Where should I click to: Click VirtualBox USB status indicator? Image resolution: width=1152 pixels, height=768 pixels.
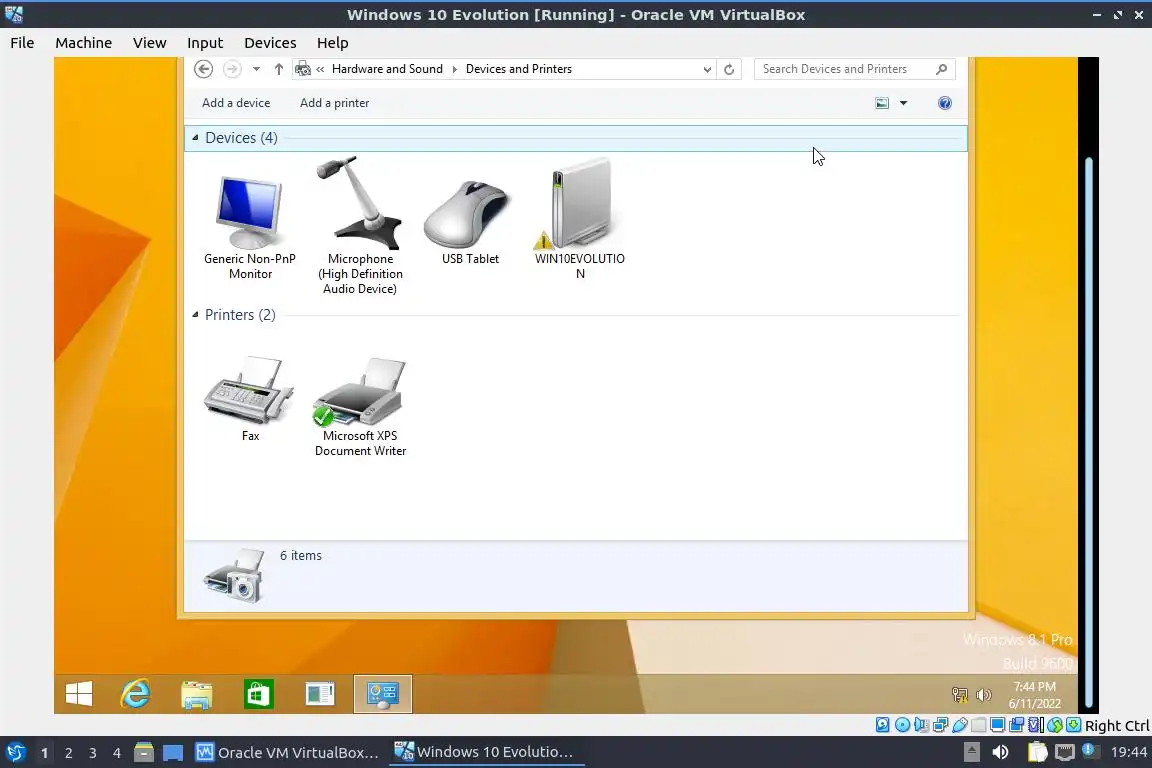pos(960,725)
